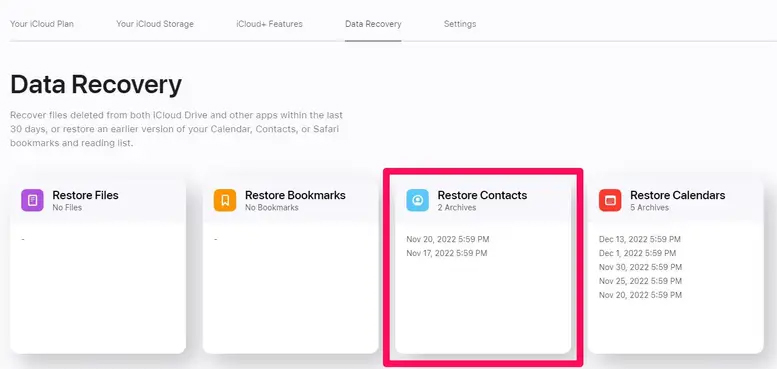Open the Restore Calendars card title

tap(677, 195)
